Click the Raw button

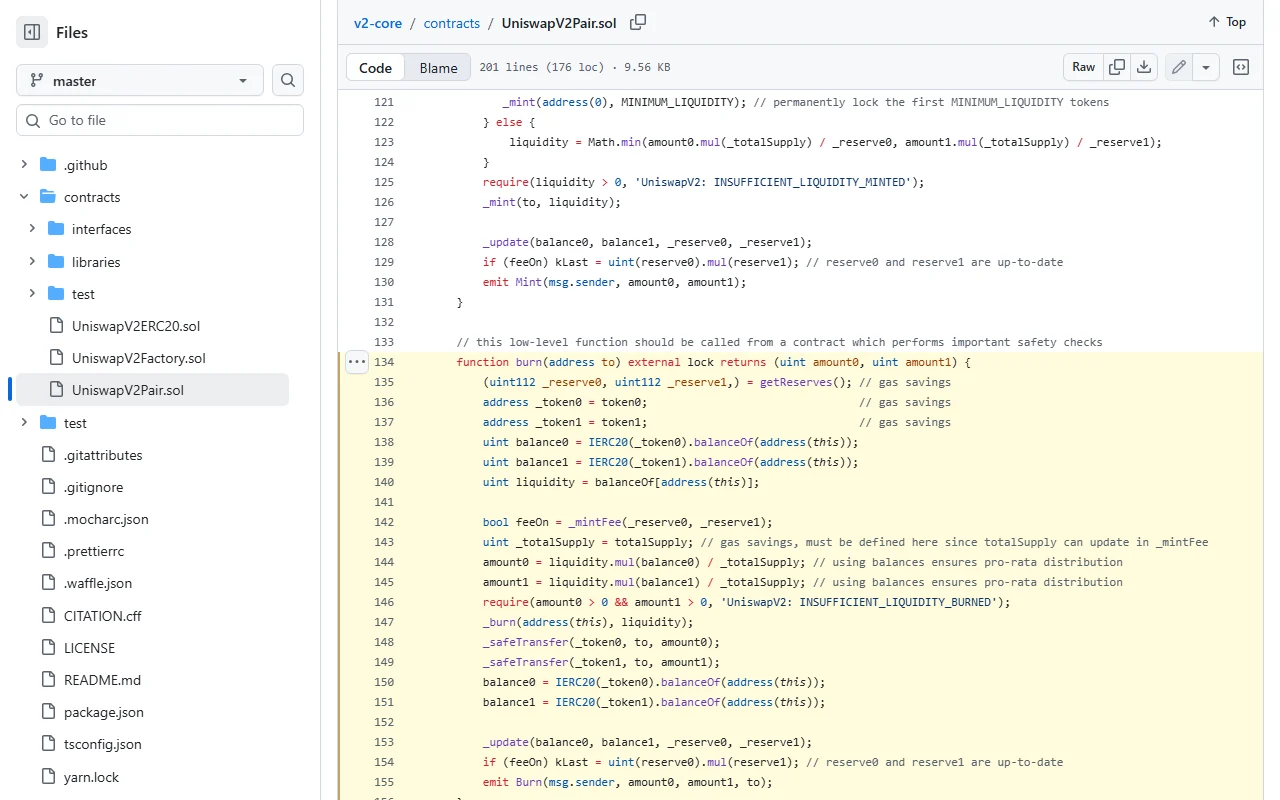(x=1084, y=67)
